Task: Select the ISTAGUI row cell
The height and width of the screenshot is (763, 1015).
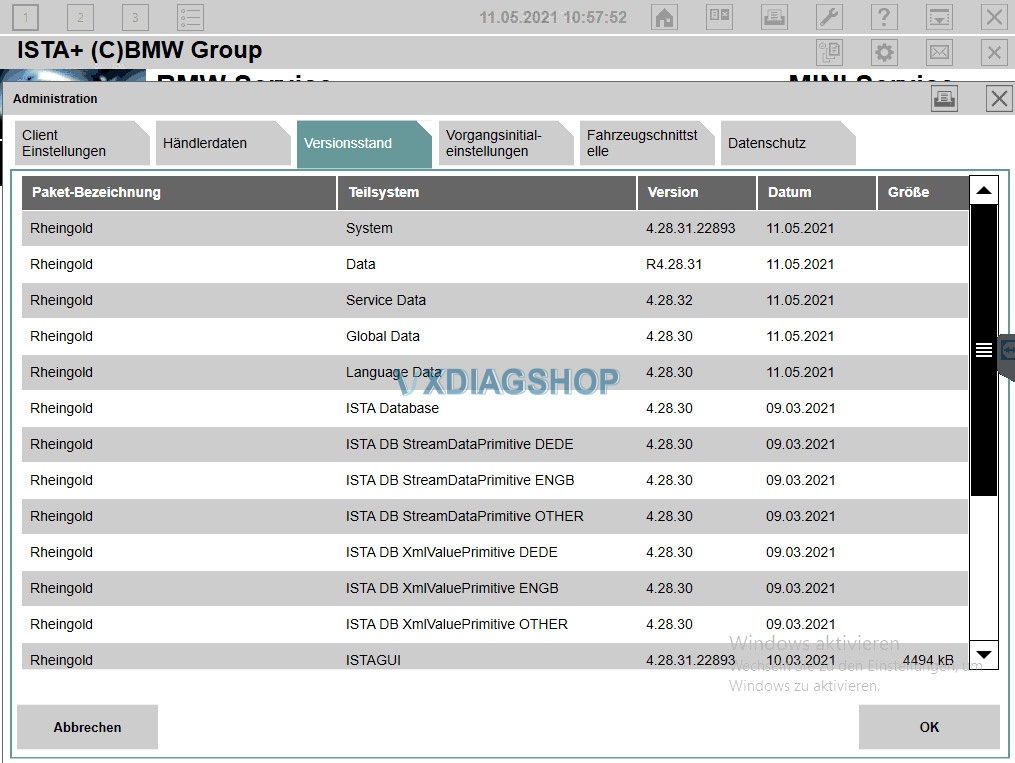Action: click(373, 660)
